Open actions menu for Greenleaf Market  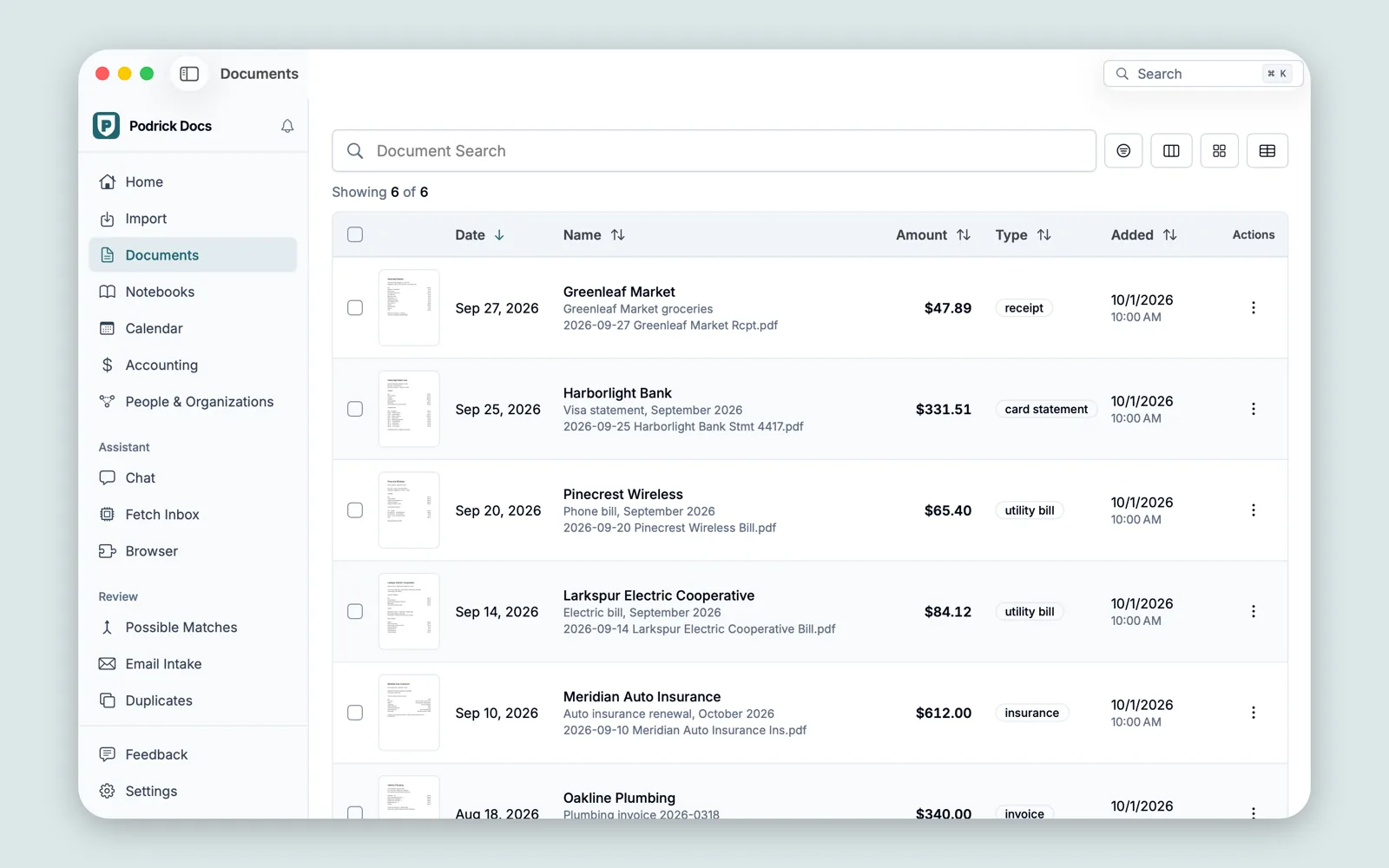click(x=1254, y=307)
